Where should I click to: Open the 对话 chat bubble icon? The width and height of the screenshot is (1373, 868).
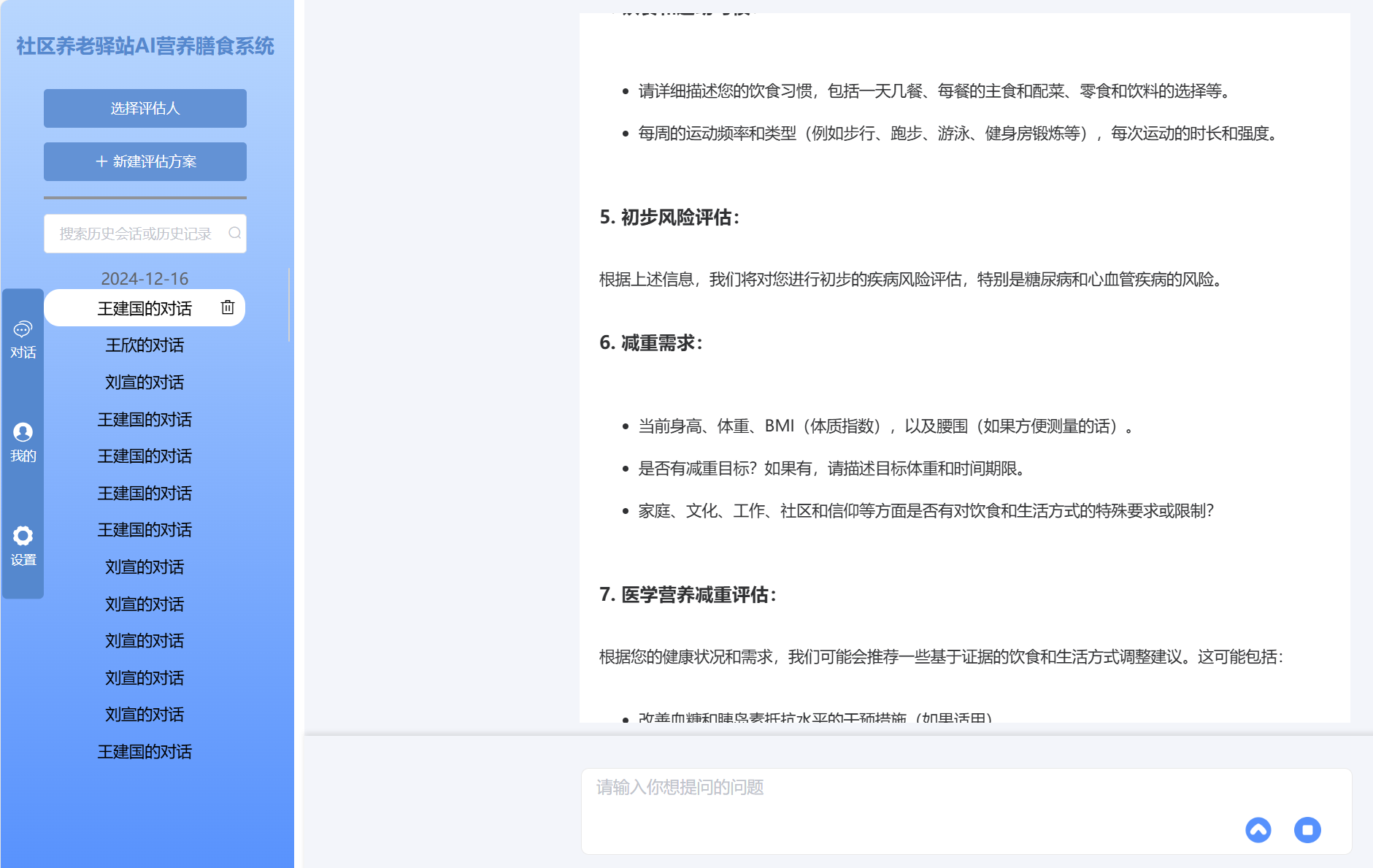[23, 329]
